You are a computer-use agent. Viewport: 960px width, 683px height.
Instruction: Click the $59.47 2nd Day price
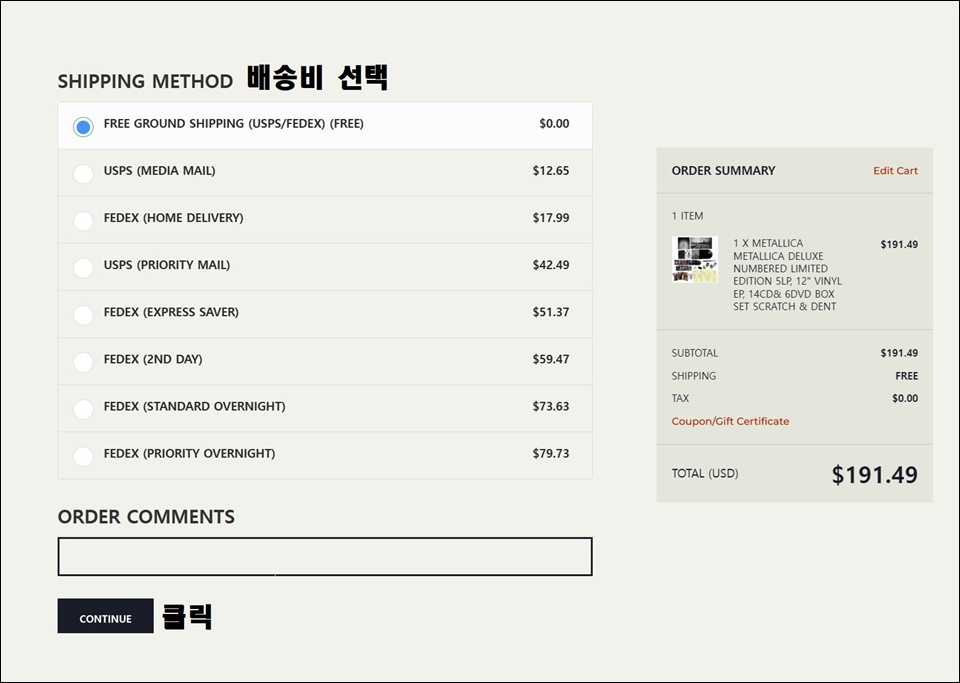click(x=551, y=359)
